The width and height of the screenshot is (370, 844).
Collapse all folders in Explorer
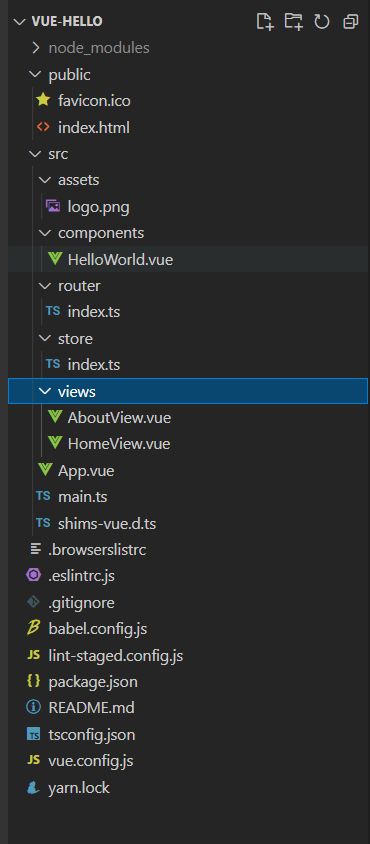[x=351, y=22]
